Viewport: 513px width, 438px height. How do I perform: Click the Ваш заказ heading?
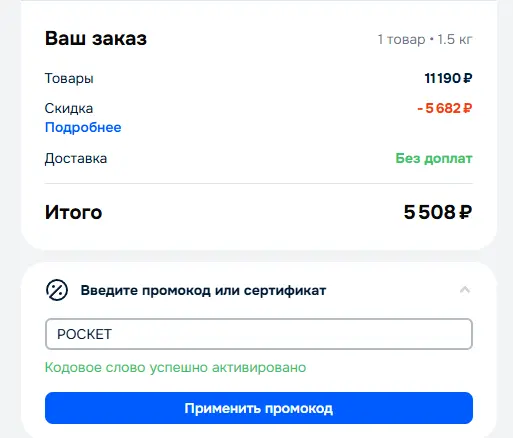(96, 38)
